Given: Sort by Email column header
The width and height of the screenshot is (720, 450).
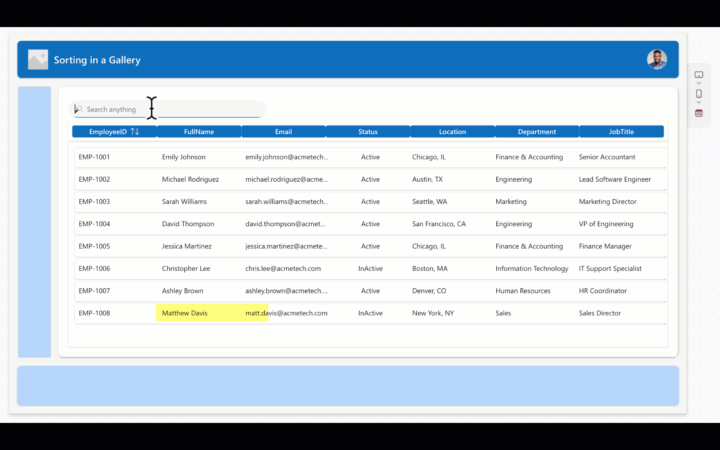Looking at the screenshot, I should point(283,131).
